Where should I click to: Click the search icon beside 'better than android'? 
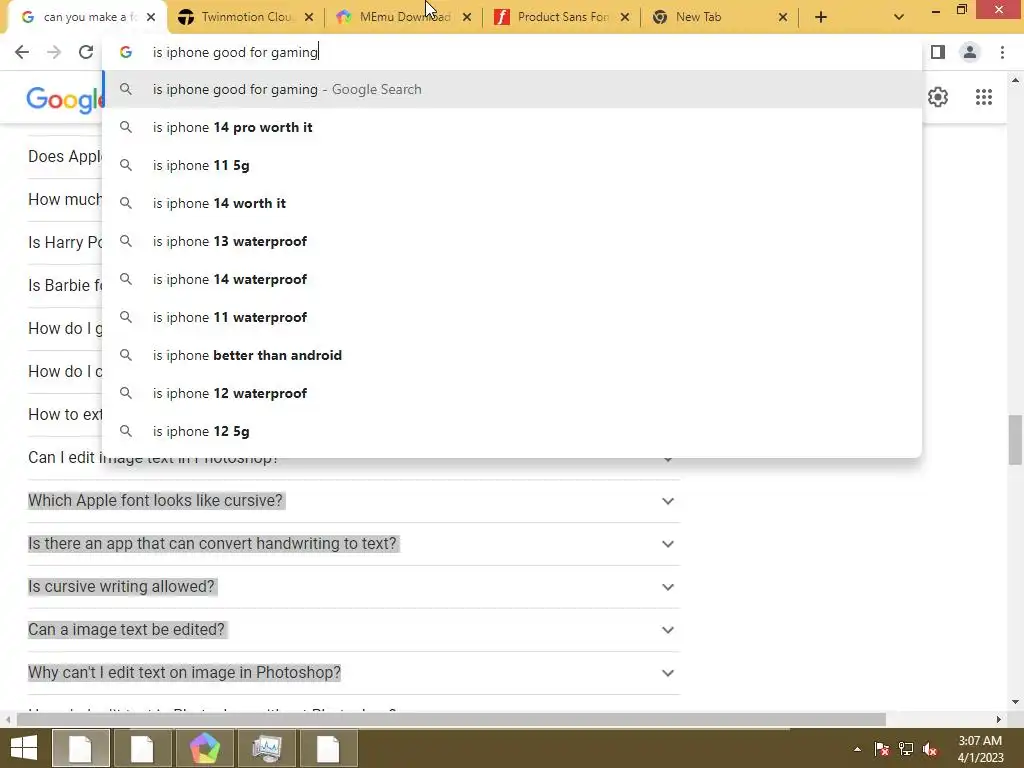click(x=126, y=355)
